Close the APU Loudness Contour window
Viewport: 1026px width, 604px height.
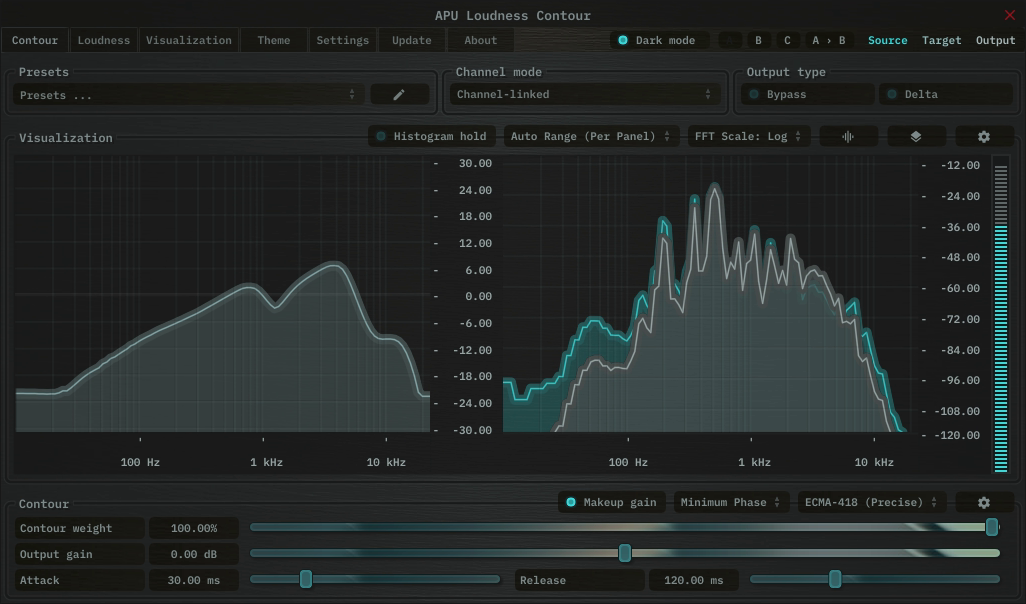pos(1009,15)
